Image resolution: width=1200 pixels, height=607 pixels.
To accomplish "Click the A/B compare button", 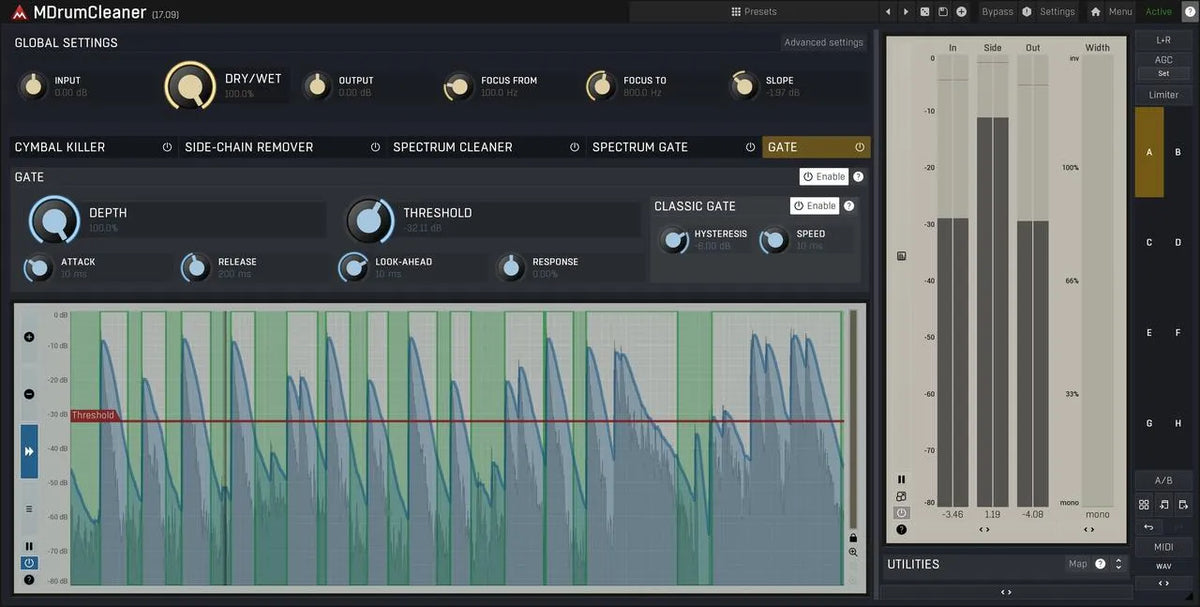I will click(x=1164, y=481).
